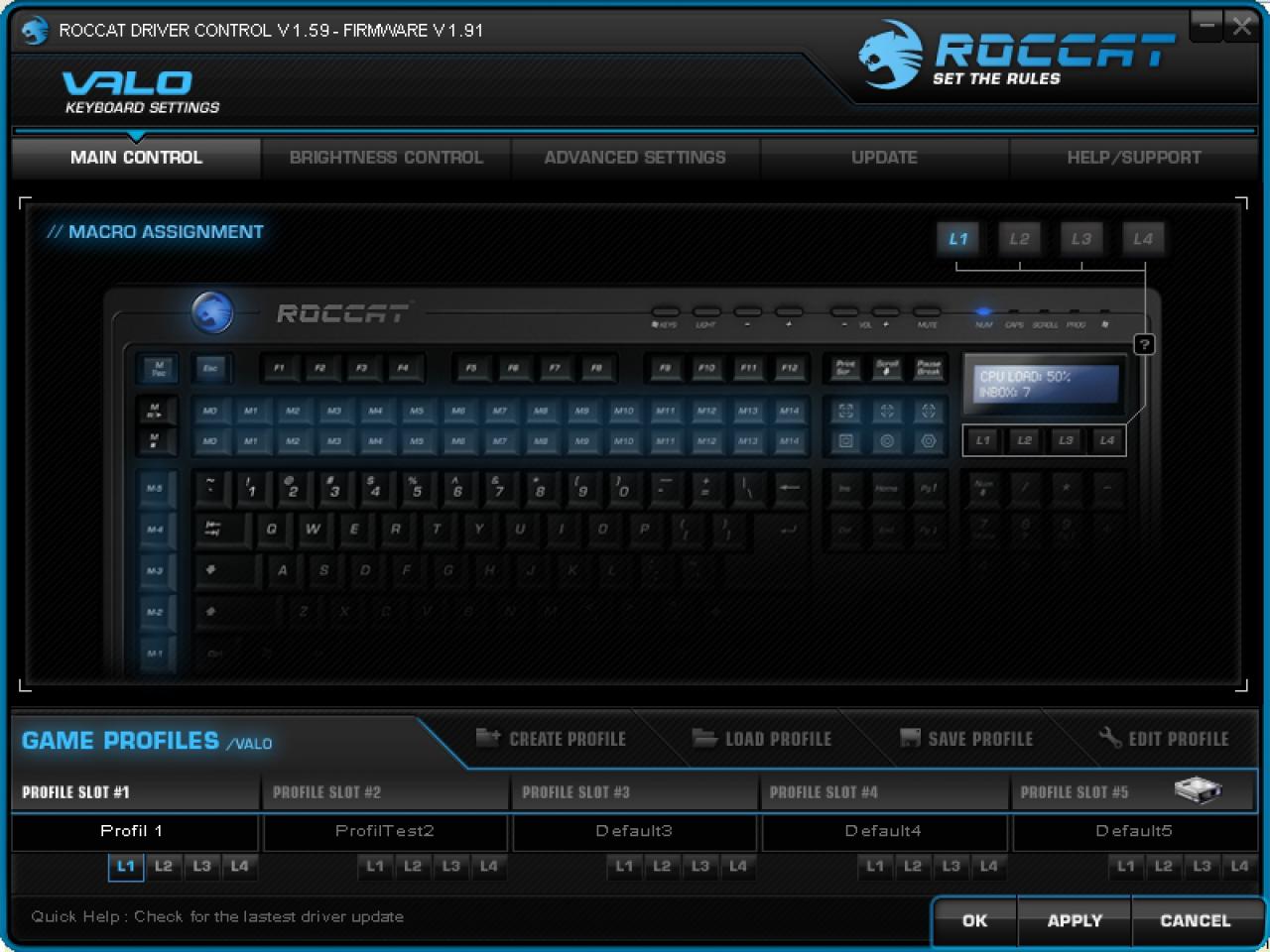This screenshot has width=1270, height=952.
Task: Open the Advanced Settings tab
Action: point(635,158)
